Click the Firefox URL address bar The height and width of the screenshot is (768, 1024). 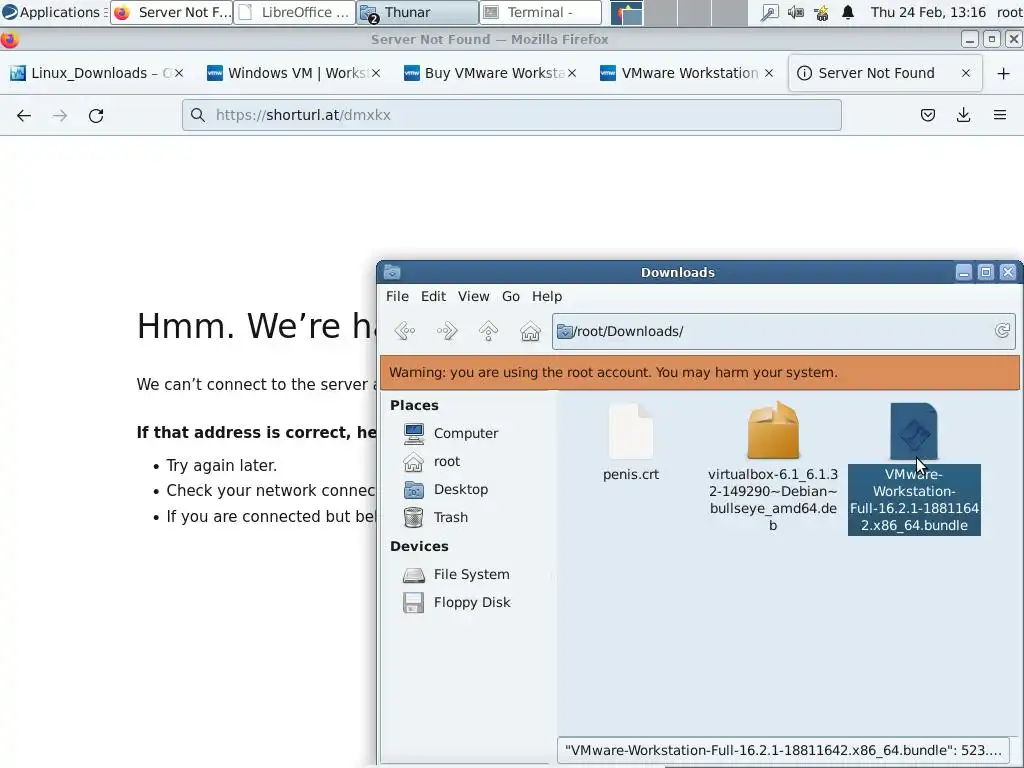511,115
